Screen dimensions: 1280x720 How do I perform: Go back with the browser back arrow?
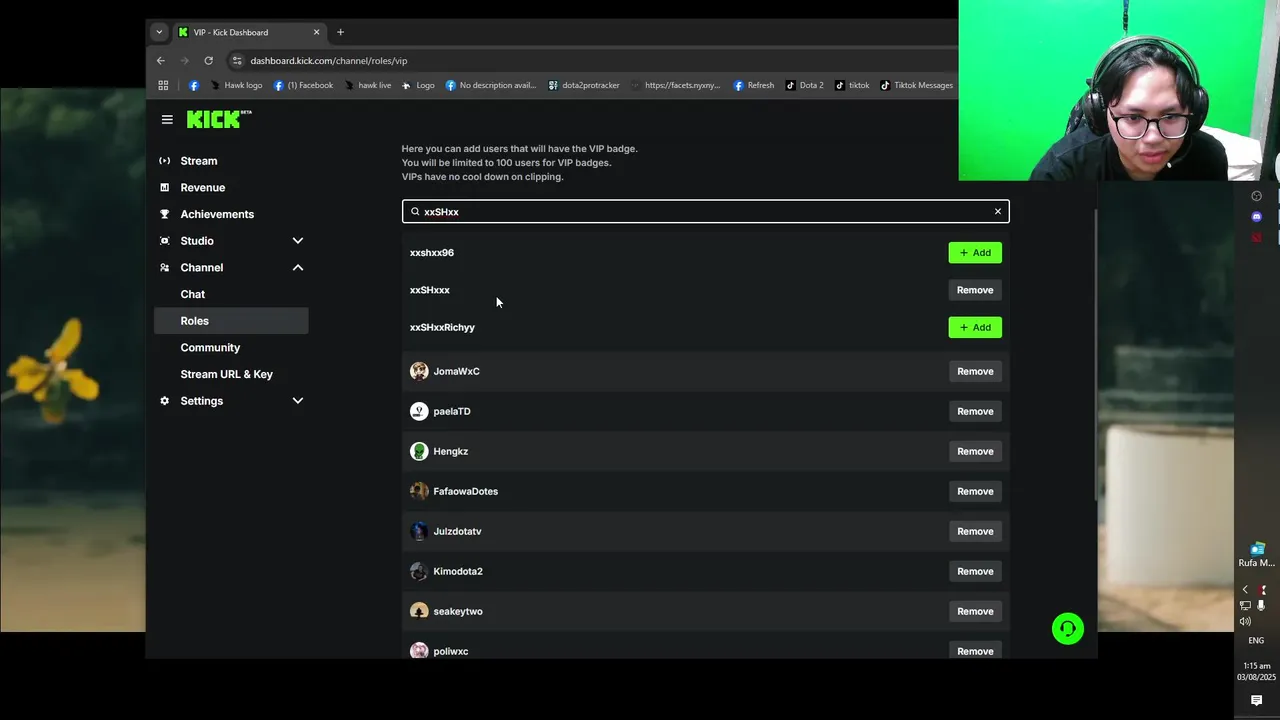tap(161, 60)
